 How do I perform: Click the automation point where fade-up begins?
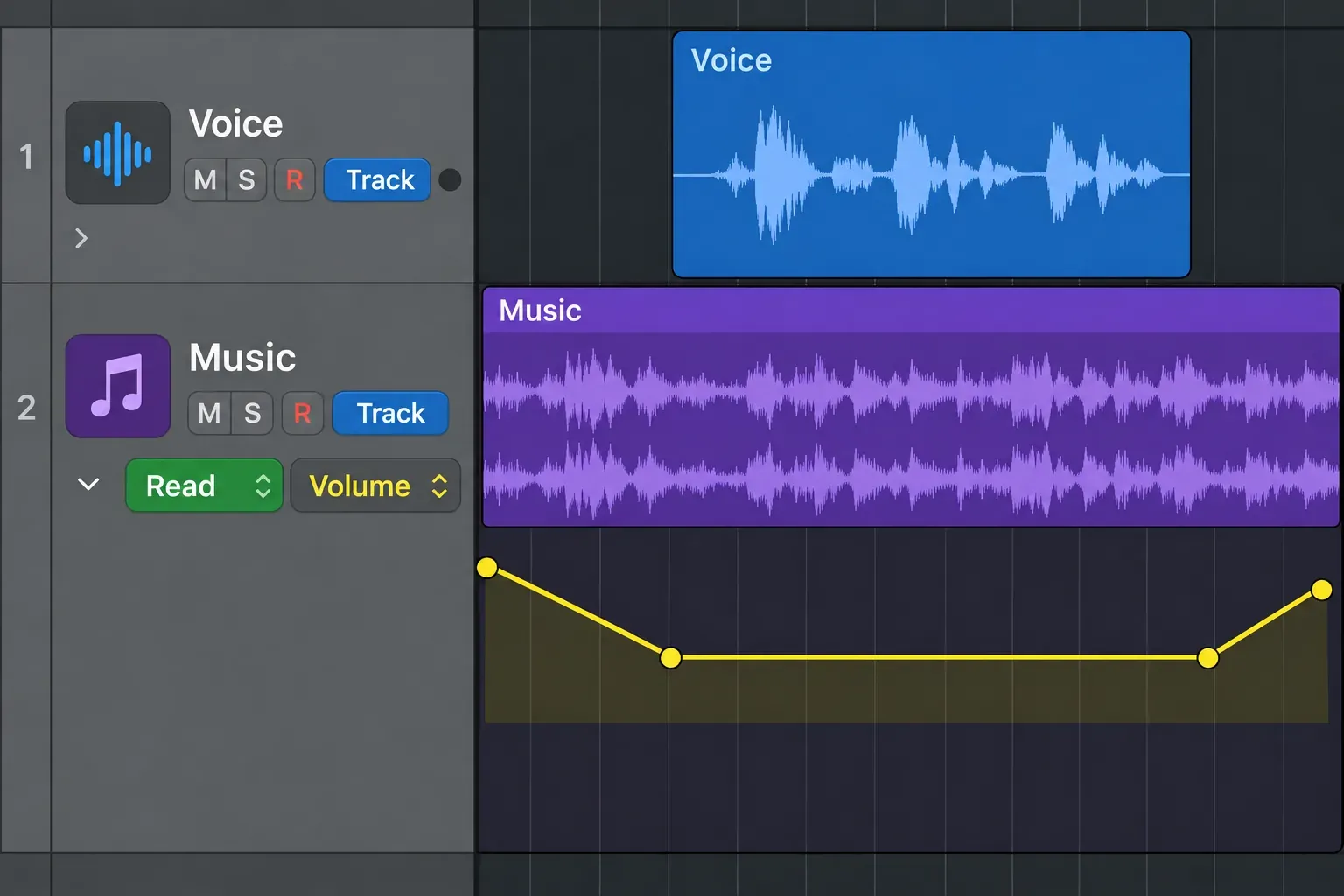pos(1207,657)
